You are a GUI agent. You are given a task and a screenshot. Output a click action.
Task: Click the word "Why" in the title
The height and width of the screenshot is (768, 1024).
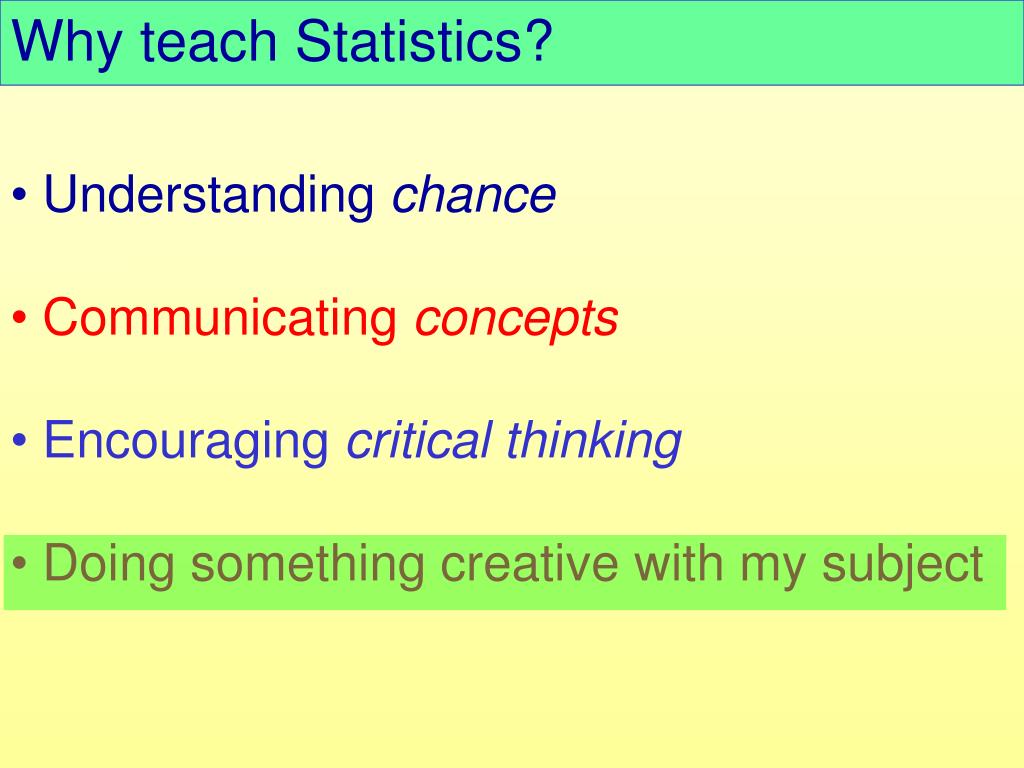67,43
